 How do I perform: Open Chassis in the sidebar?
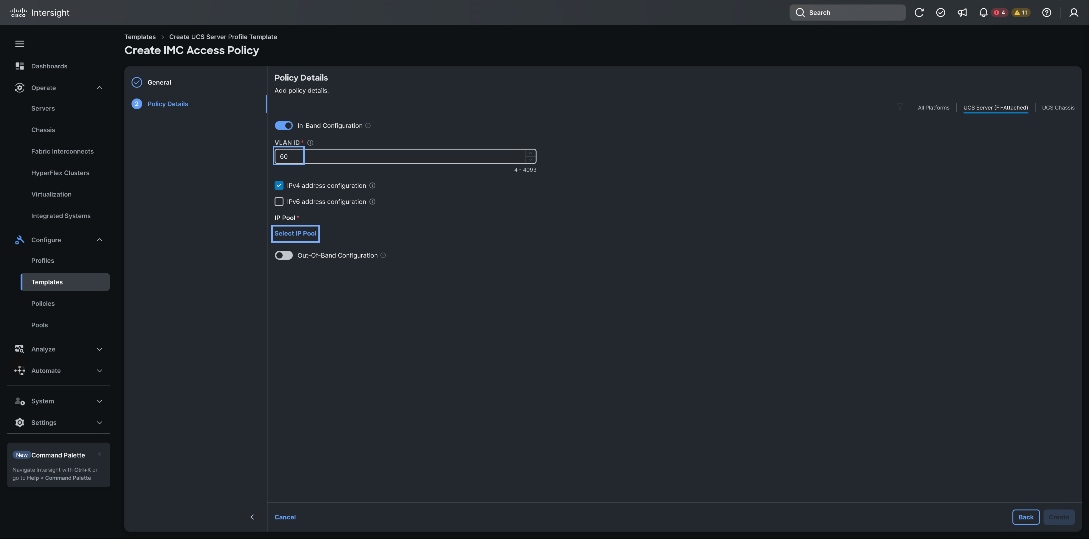43,130
